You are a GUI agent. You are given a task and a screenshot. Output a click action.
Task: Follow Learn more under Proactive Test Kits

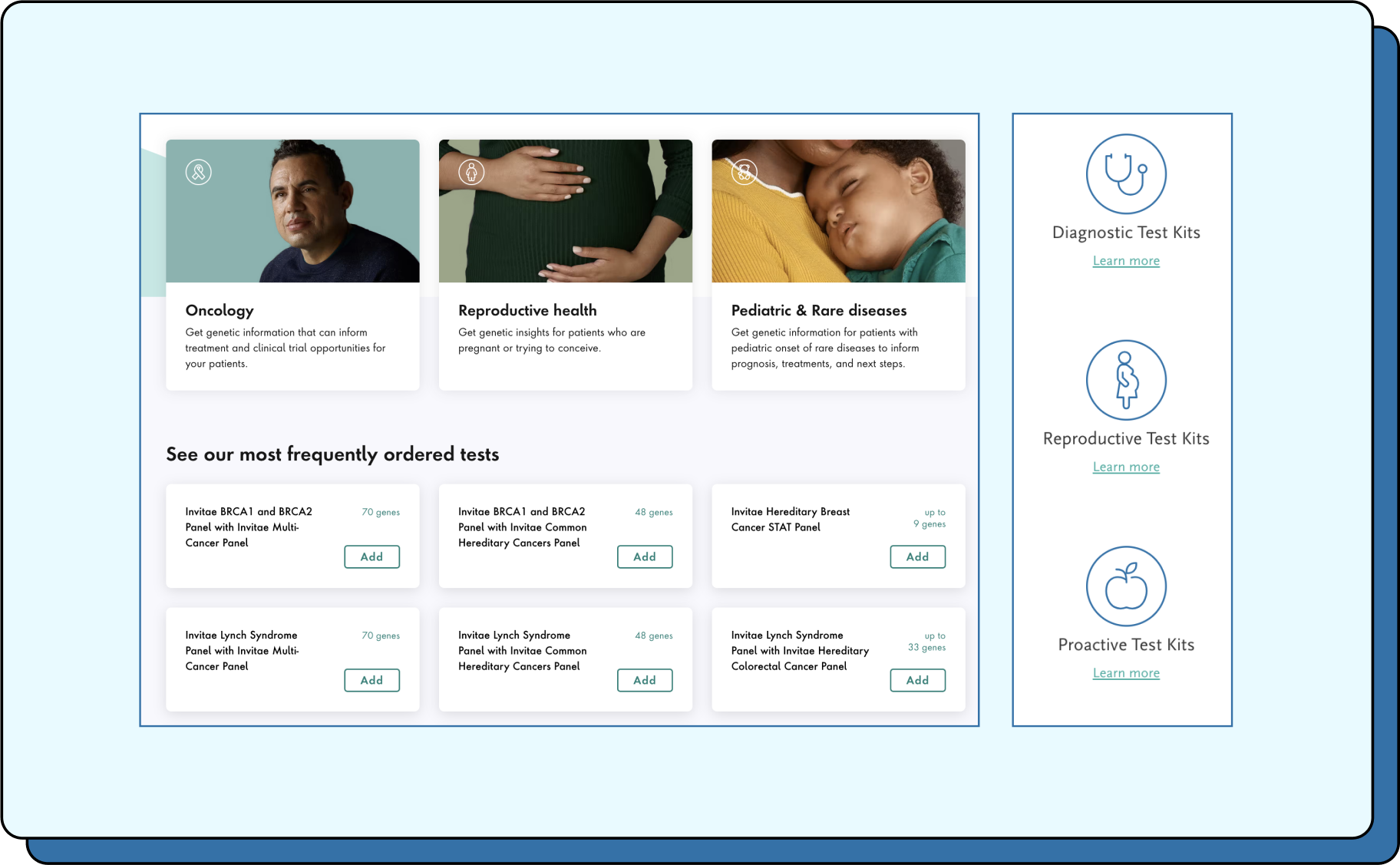1126,673
